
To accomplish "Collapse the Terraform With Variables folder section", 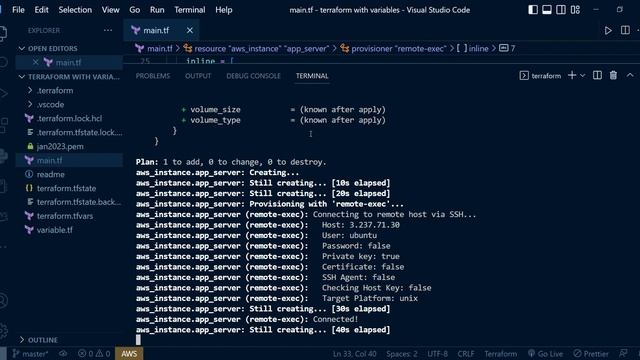I will pos(69,77).
